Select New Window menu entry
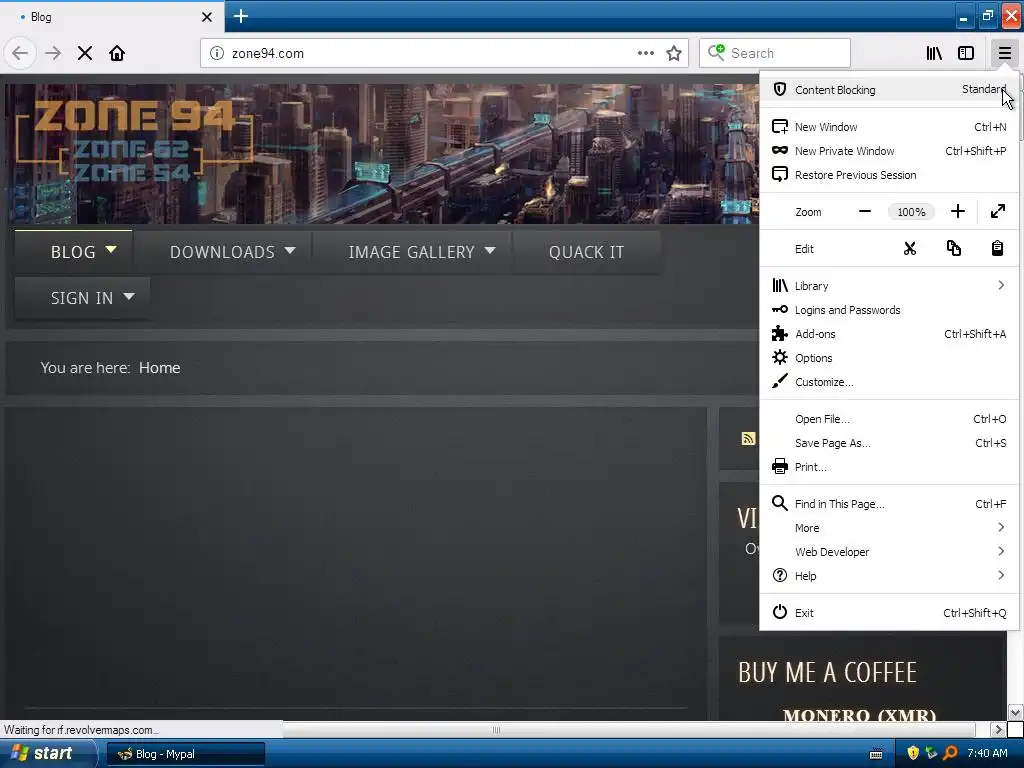The width and height of the screenshot is (1024, 768). [889, 127]
